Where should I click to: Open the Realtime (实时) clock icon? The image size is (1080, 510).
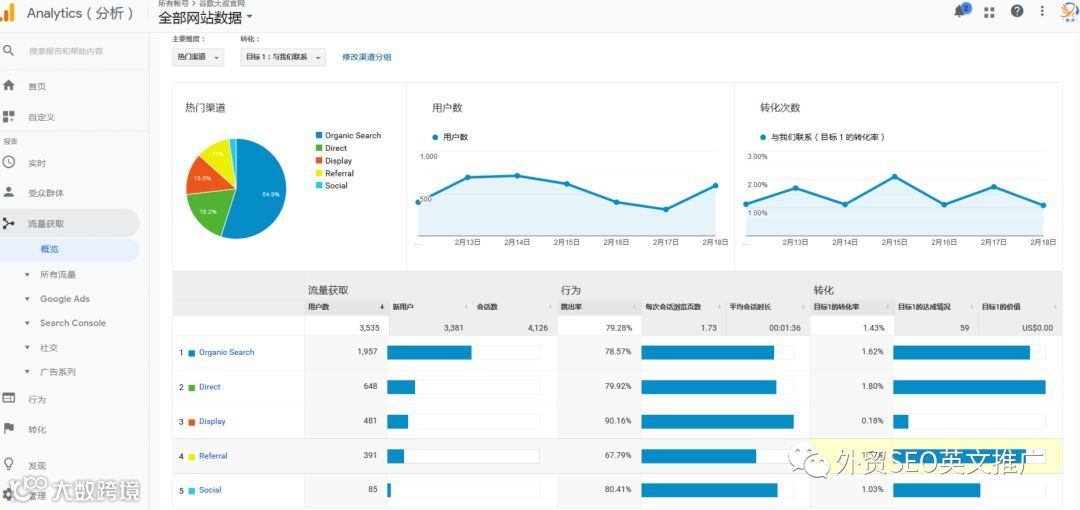click(x=8, y=162)
